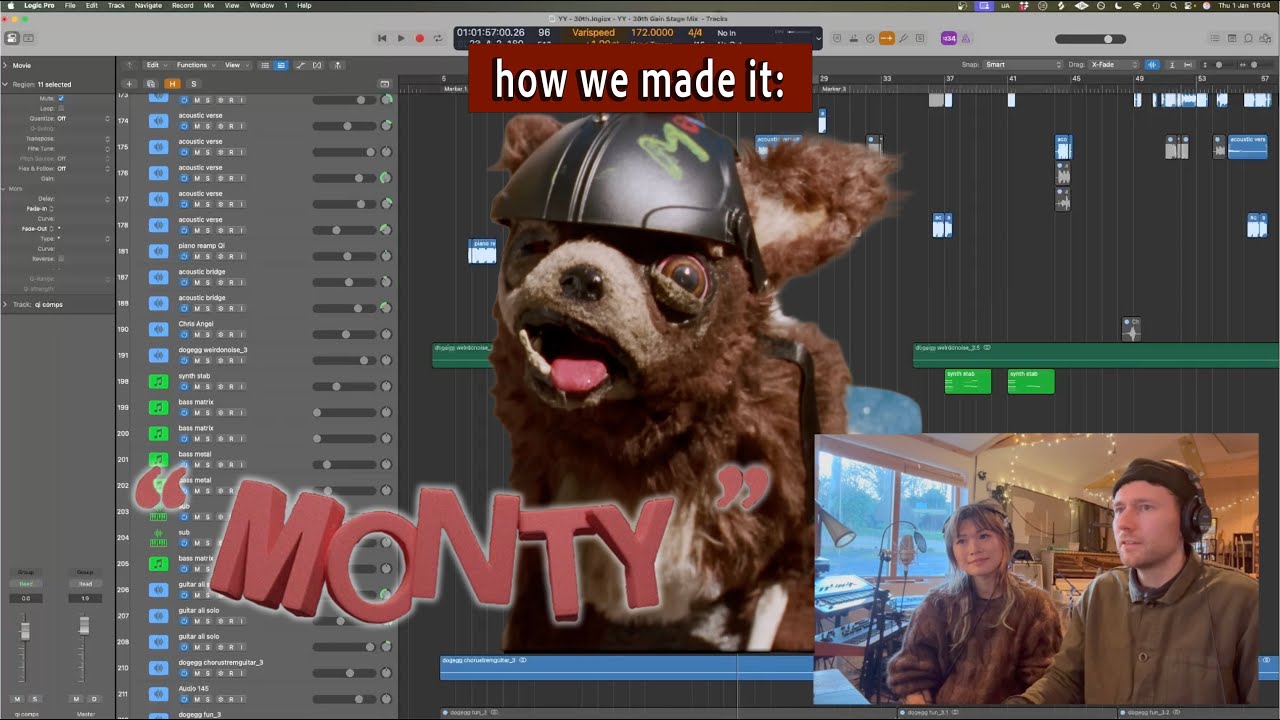Open the Note Pads icon
This screenshot has height=720, width=1280.
(x=1232, y=38)
